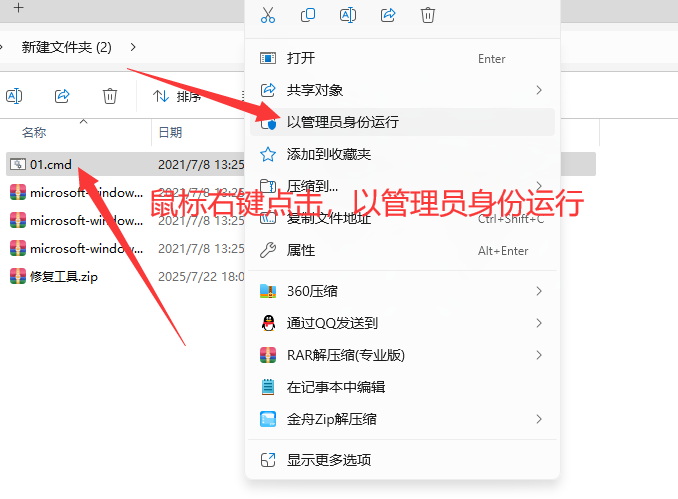
Task: Click the wrench icon beside 属性
Action: [268, 250]
